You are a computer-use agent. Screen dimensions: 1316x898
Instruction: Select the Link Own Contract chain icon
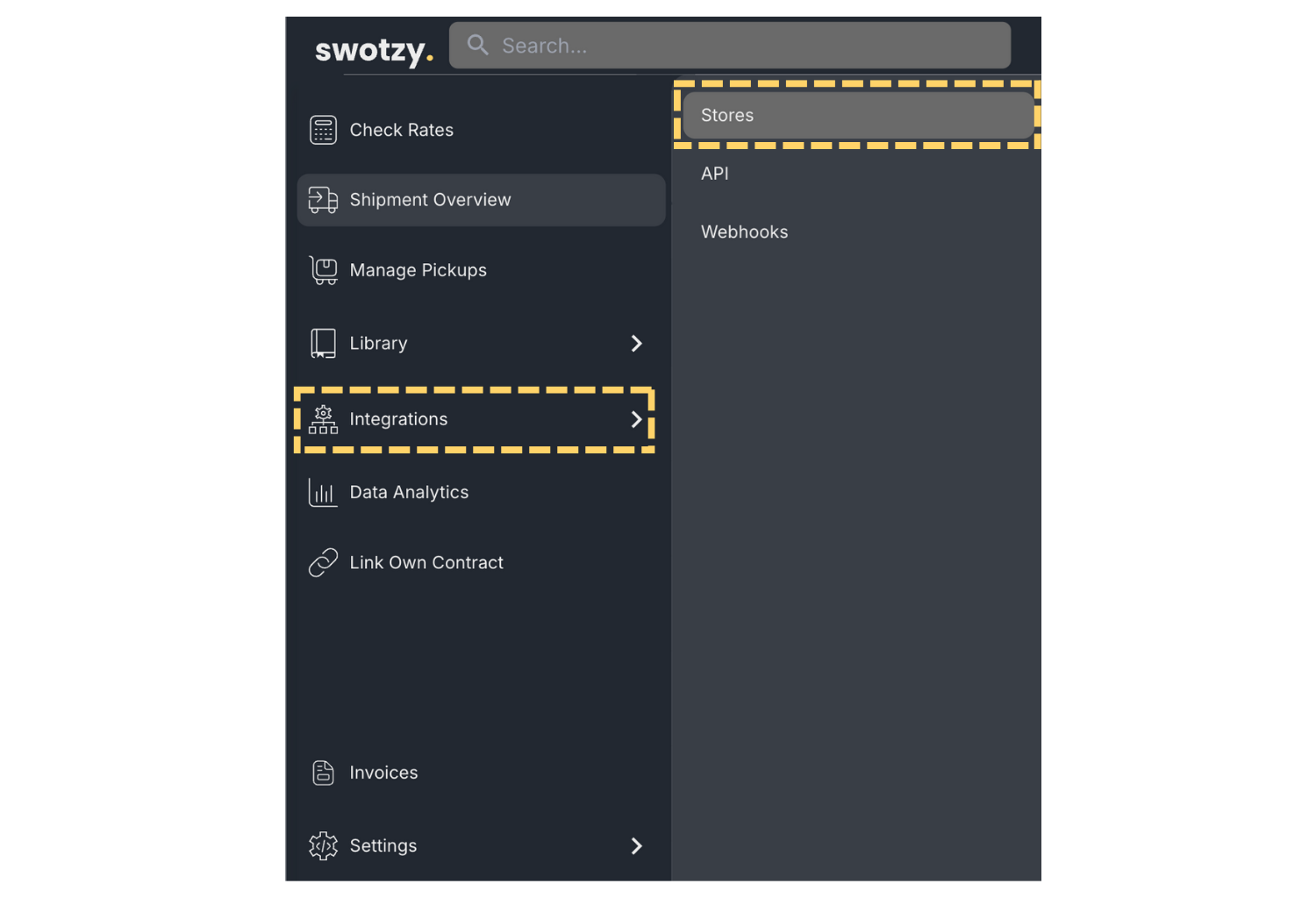323,562
